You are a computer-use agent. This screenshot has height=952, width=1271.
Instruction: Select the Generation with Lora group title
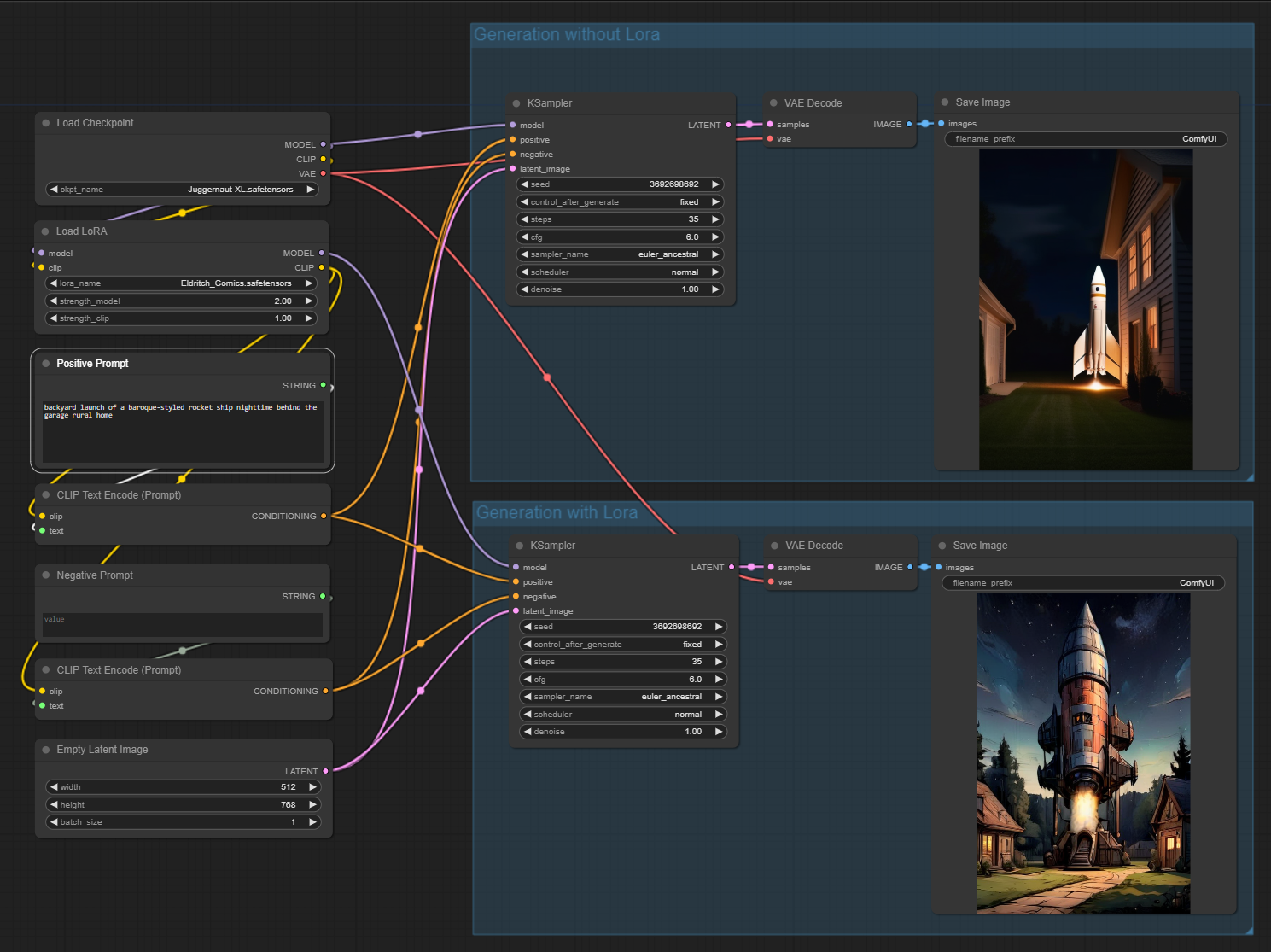(x=557, y=513)
